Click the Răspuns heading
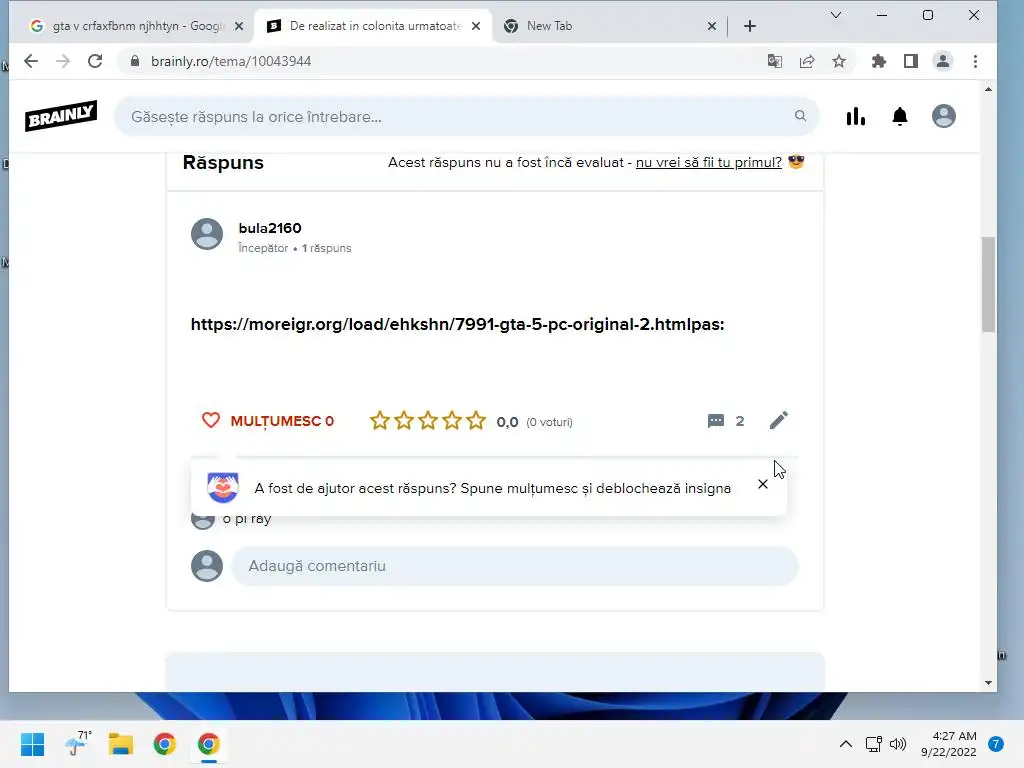This screenshot has height=768, width=1024. pos(223,163)
